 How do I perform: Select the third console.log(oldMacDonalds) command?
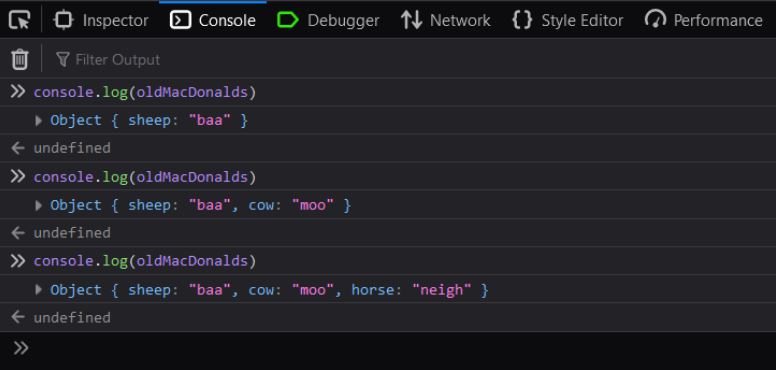click(145, 261)
